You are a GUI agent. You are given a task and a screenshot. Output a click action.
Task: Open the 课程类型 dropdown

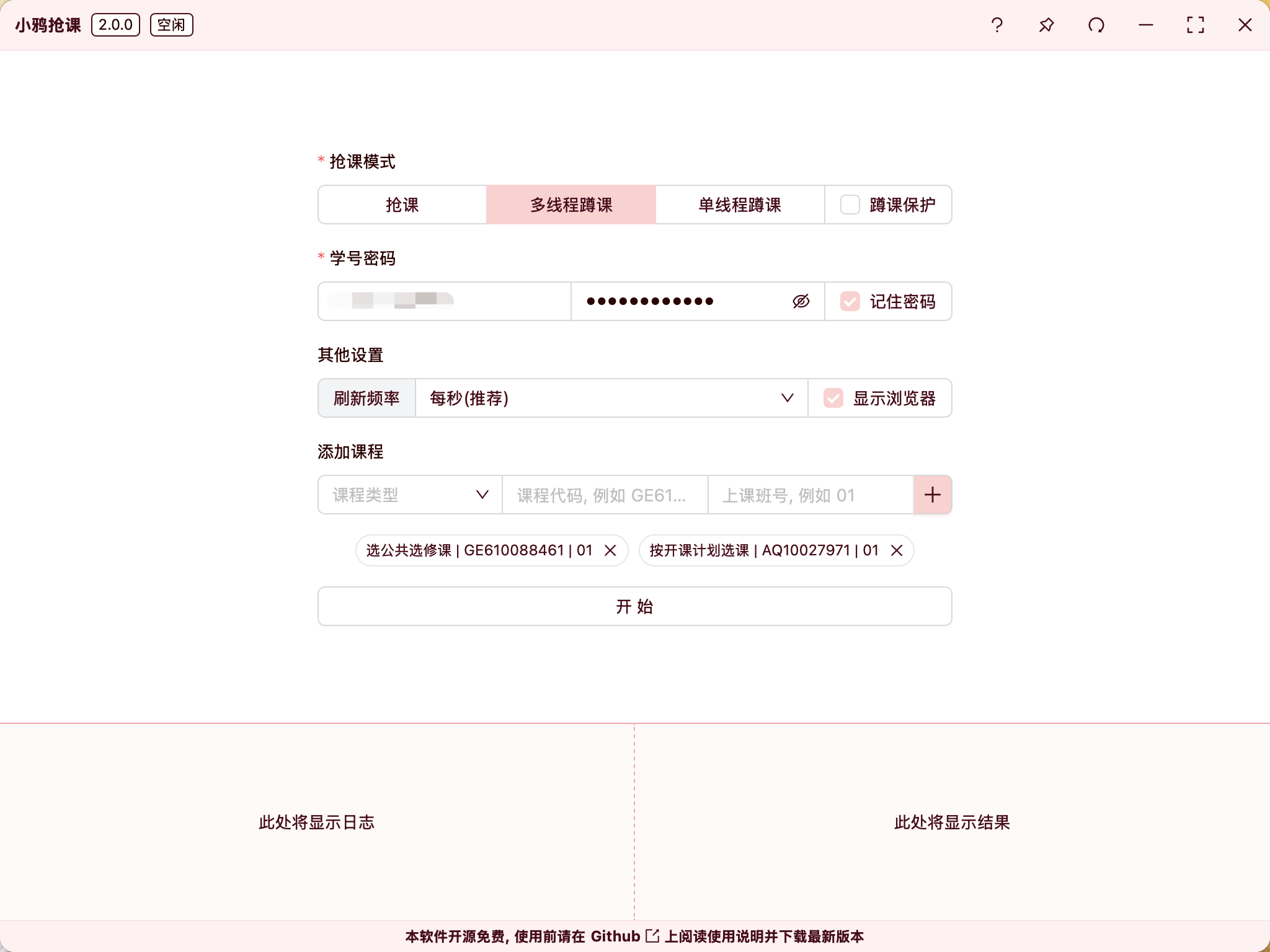pyautogui.click(x=410, y=495)
